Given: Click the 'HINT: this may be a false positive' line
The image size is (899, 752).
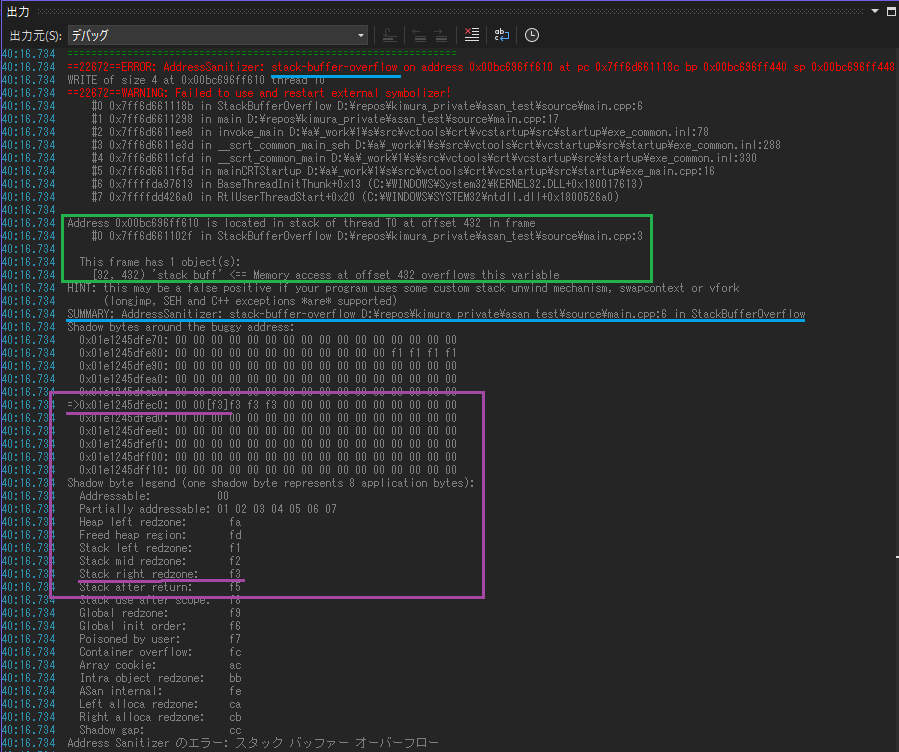Looking at the screenshot, I should tap(404, 288).
